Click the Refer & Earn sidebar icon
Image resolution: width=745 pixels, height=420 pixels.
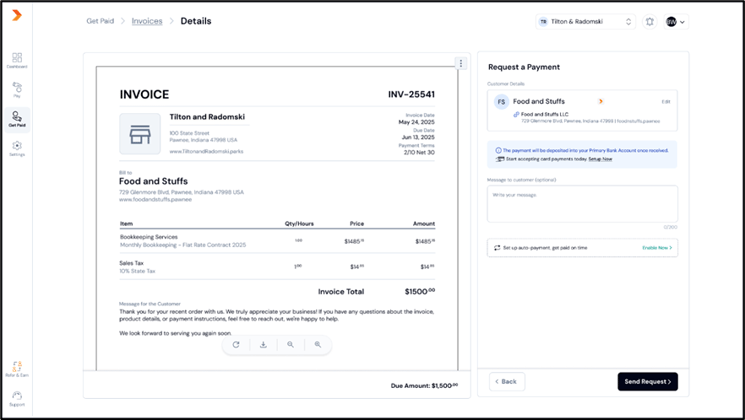click(x=17, y=369)
